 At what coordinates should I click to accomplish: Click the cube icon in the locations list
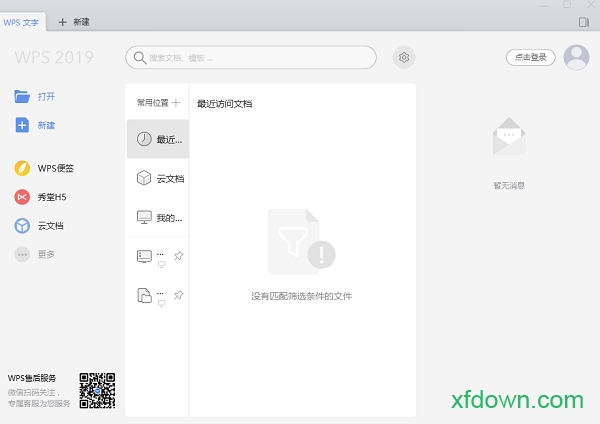[144, 178]
